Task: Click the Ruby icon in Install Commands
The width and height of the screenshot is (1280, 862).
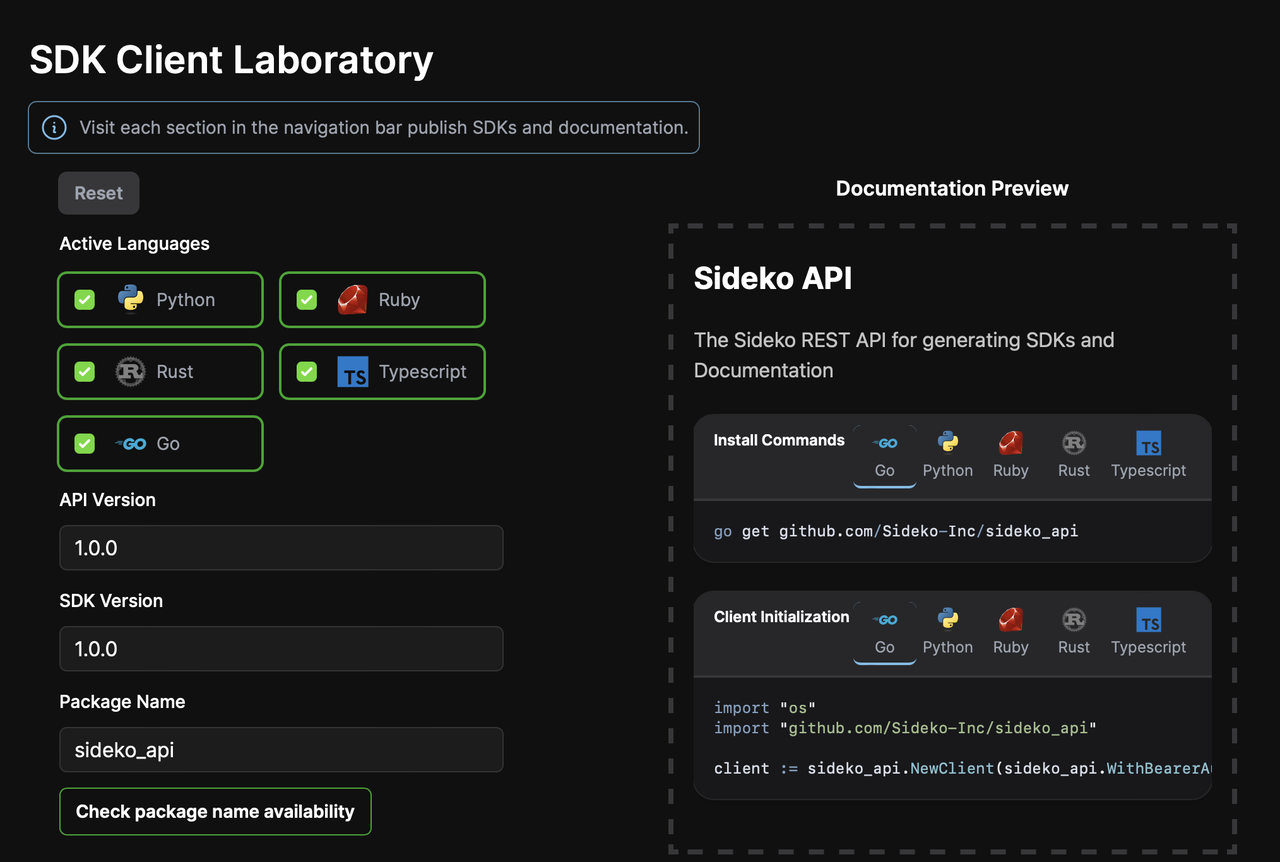Action: tap(1011, 442)
